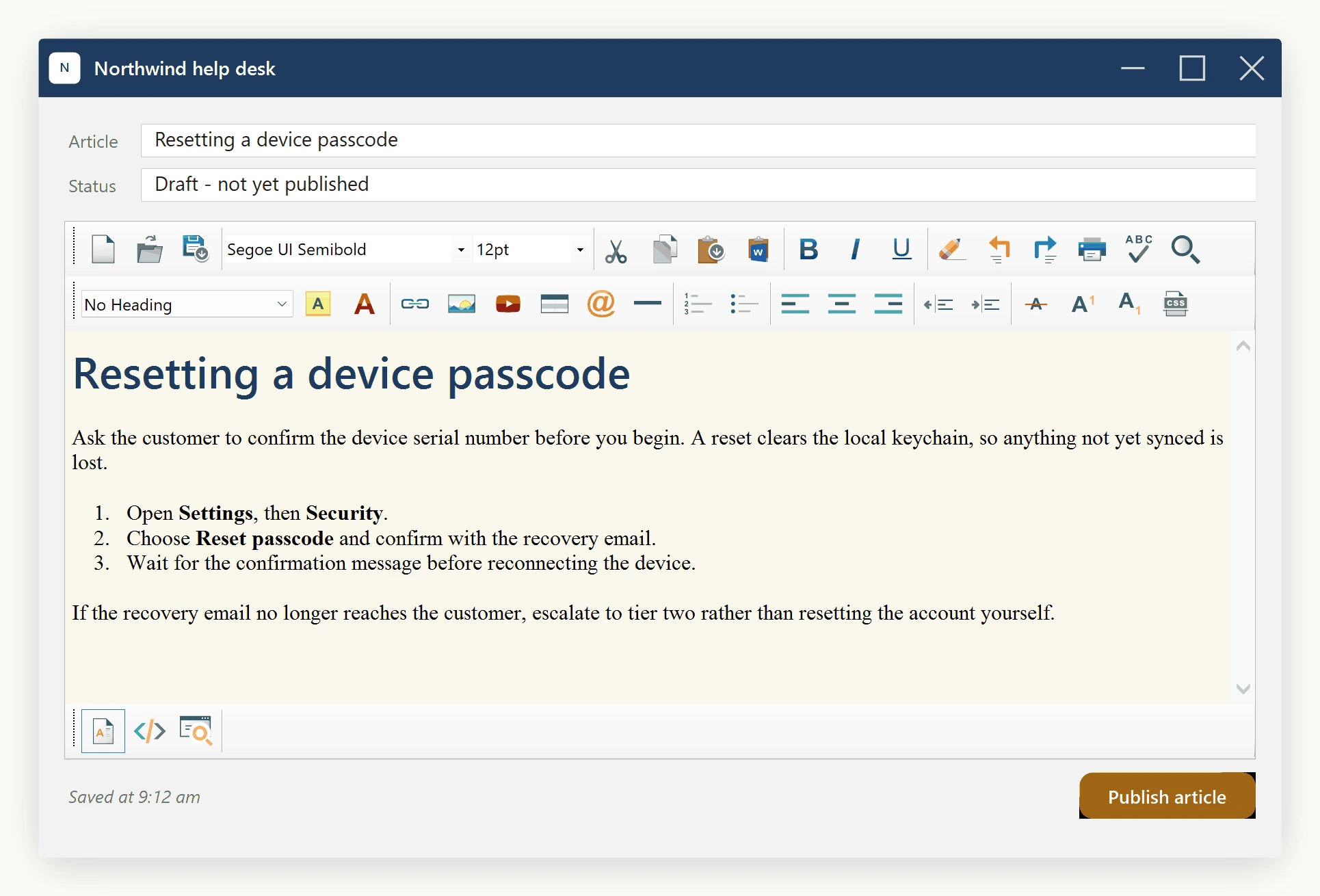
Task: Open the Segoe UI Semibold font dropdown
Action: [346, 250]
